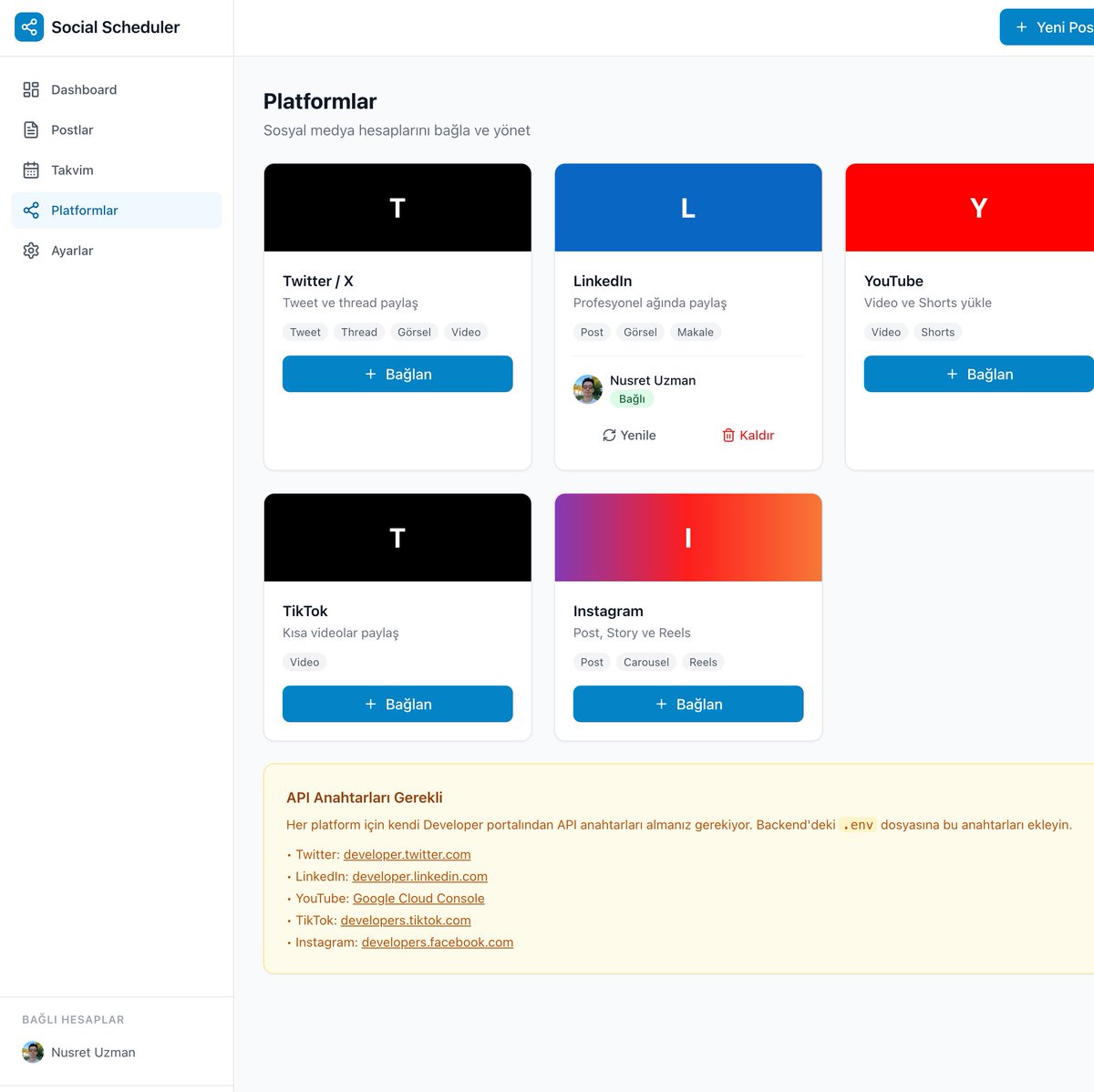Click the Post tag on LinkedIn card
The image size is (1094, 1092).
click(592, 332)
